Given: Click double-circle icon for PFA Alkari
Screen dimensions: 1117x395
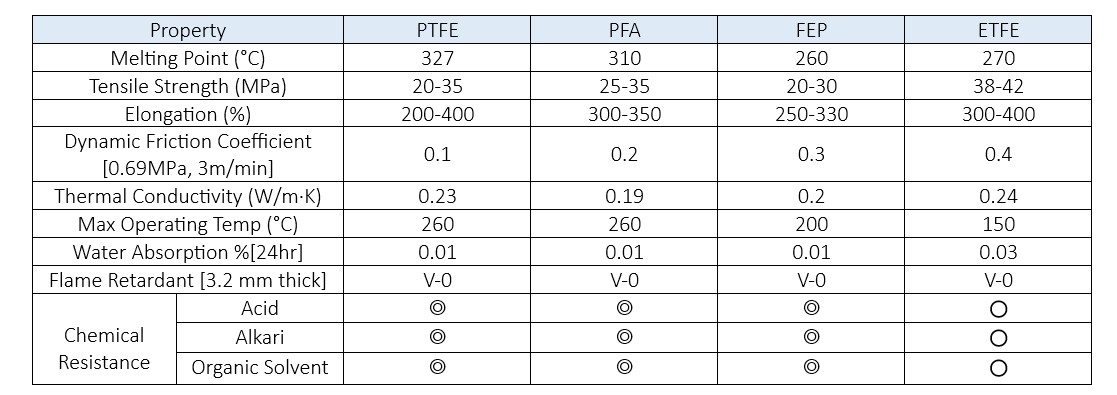Looking at the screenshot, I should pos(624,337).
